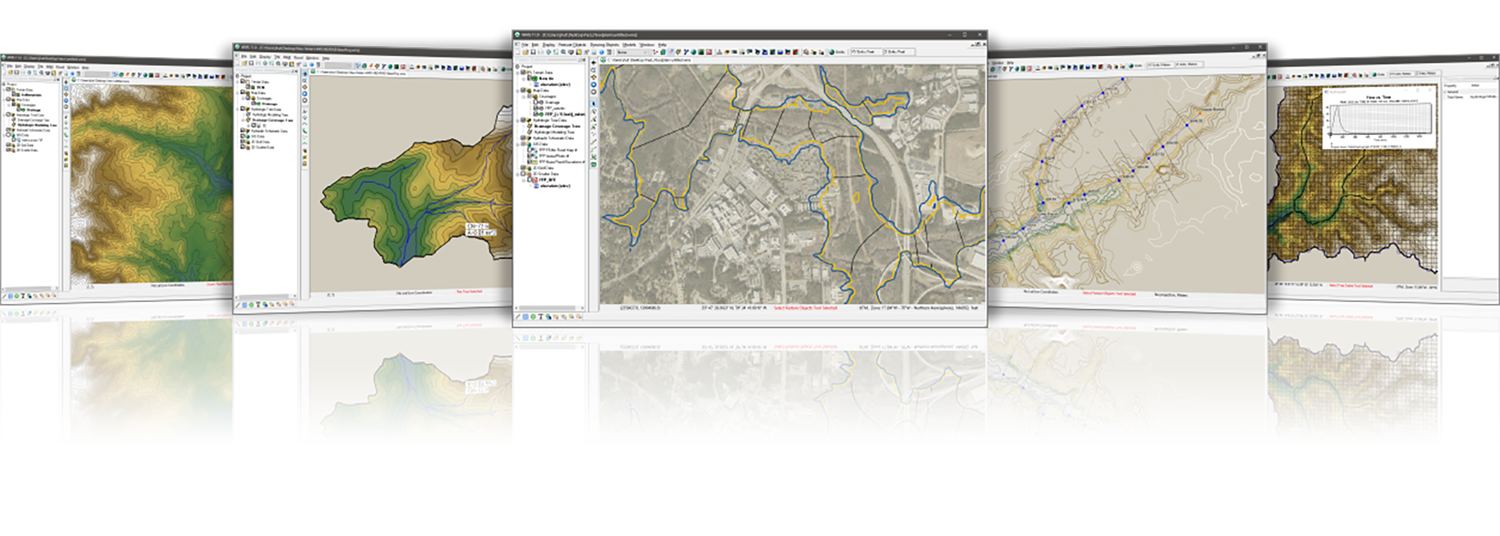Open the Models menu in center window
1500x536 pixels.
pos(630,45)
